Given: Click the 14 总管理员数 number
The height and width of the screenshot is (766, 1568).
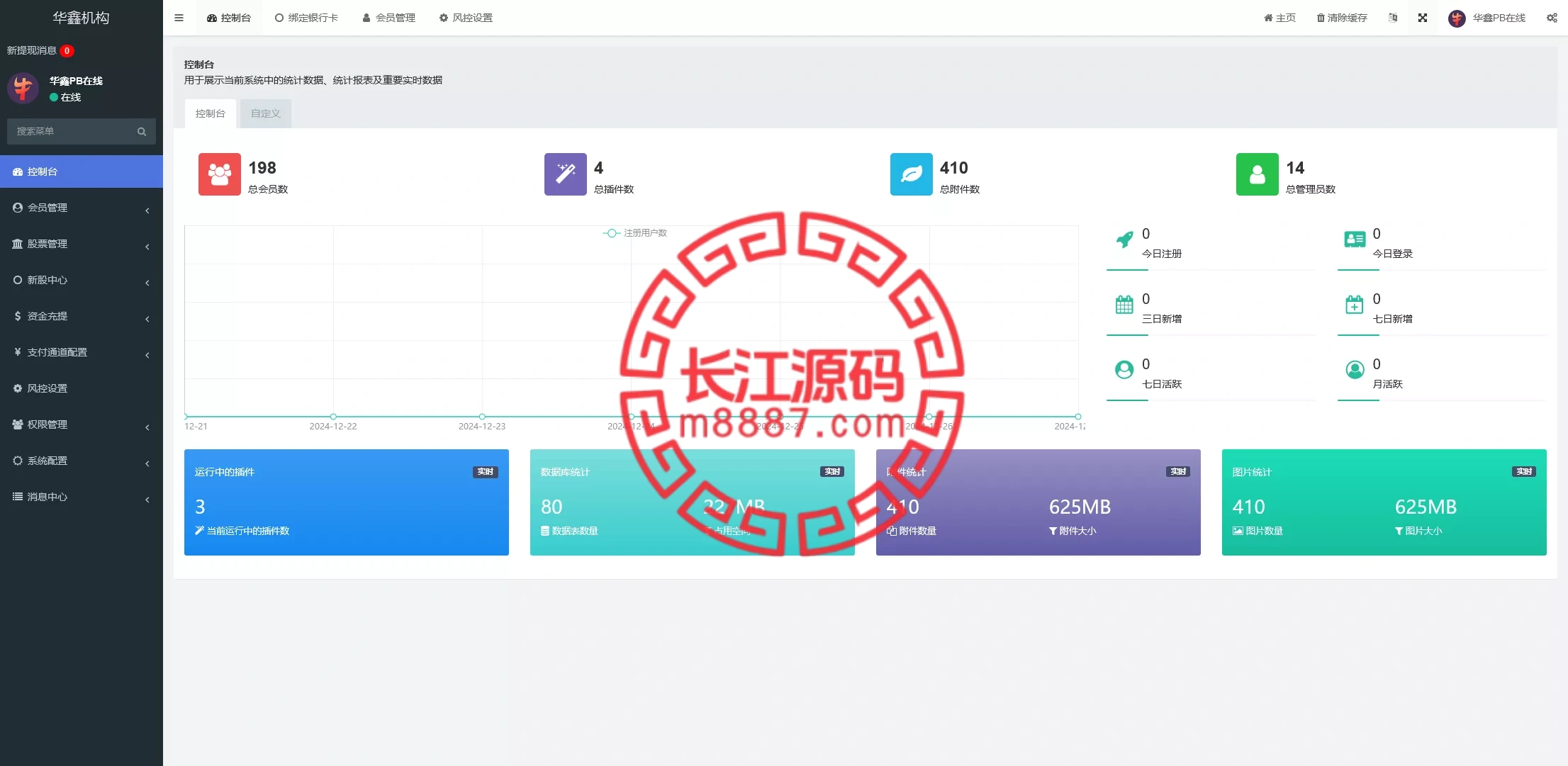Looking at the screenshot, I should coord(1295,168).
